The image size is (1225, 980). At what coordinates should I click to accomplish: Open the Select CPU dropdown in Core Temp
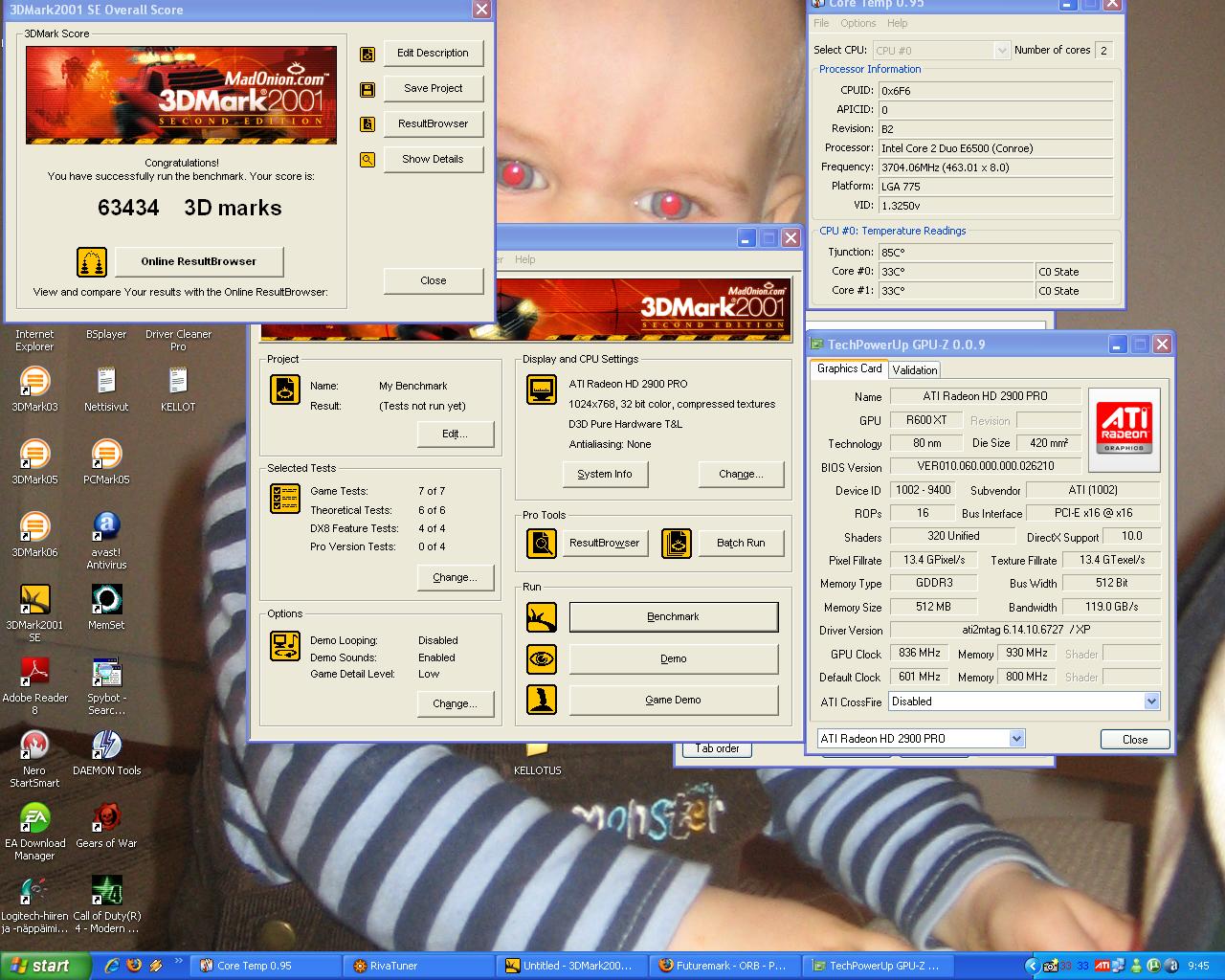click(x=1002, y=51)
